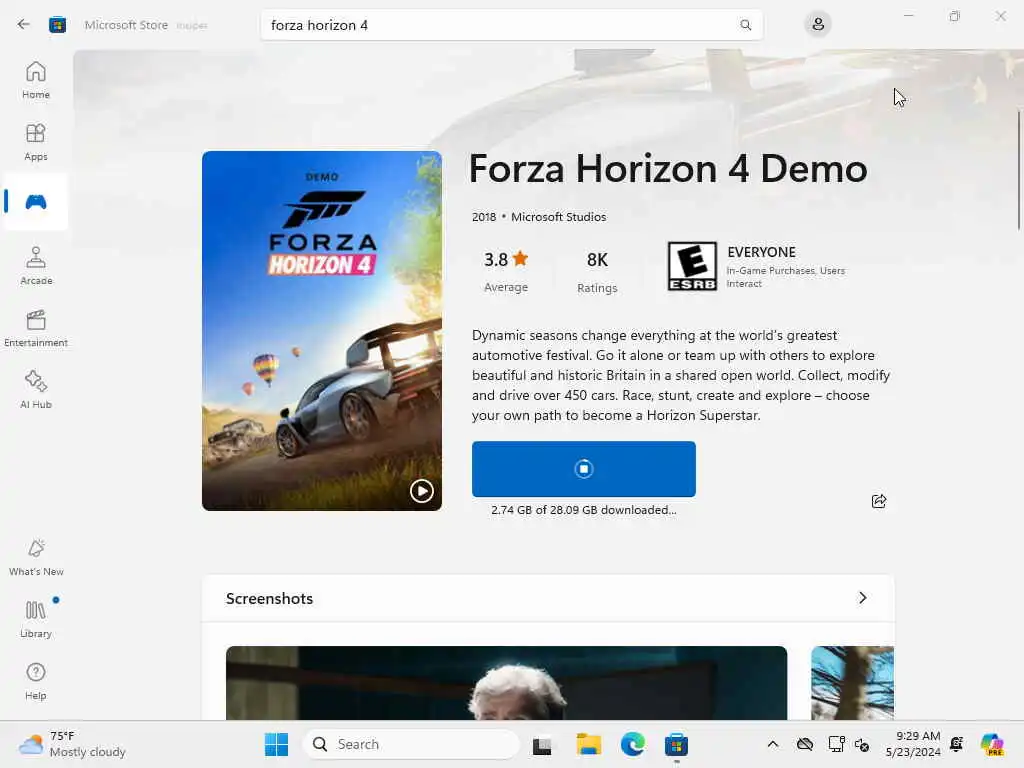Click the taskbar Search box
The height and width of the screenshot is (768, 1024).
coord(411,744)
